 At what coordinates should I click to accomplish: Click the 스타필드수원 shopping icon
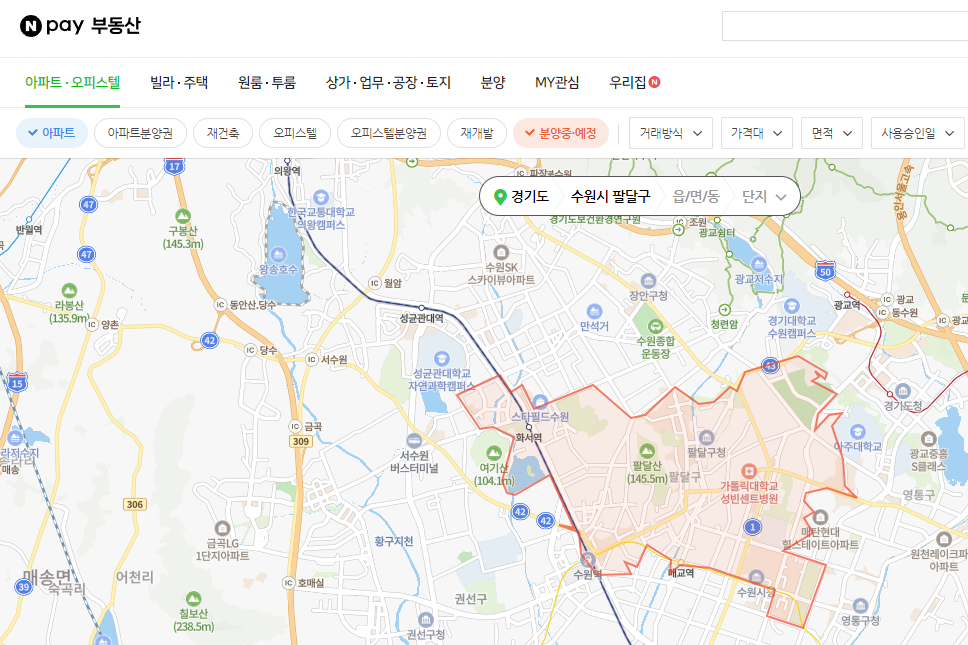(x=540, y=402)
